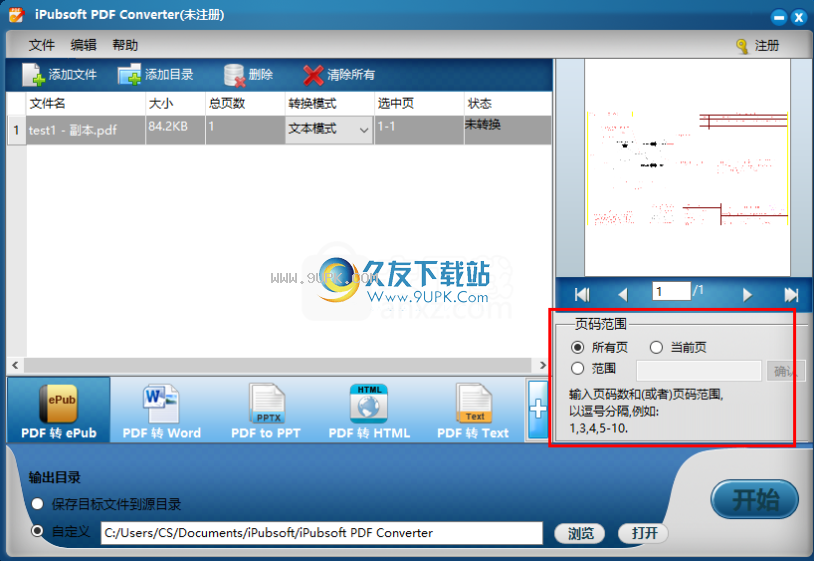Click the 转换模式 column header
The width and height of the screenshot is (814, 561).
[x=329, y=104]
